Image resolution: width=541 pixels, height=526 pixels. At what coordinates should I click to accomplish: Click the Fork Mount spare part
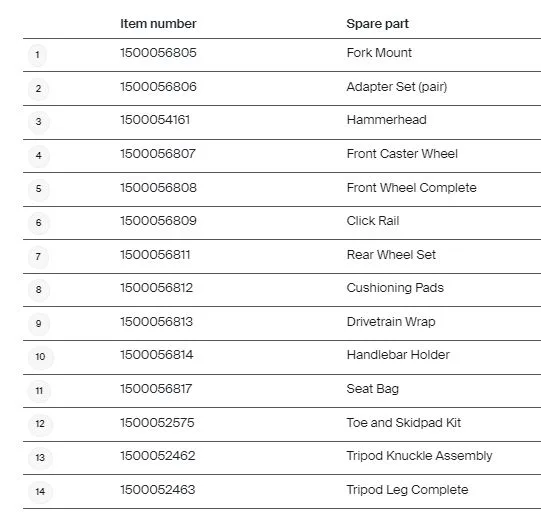click(x=379, y=53)
